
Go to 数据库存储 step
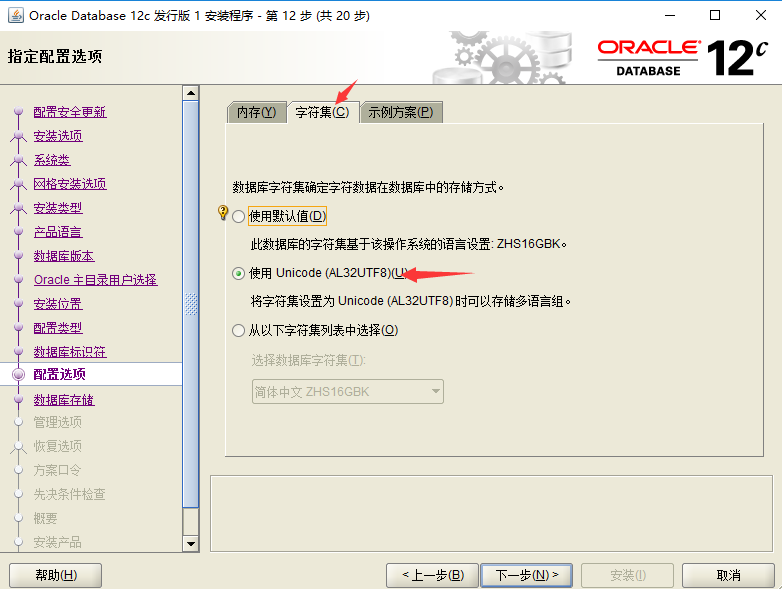64,399
